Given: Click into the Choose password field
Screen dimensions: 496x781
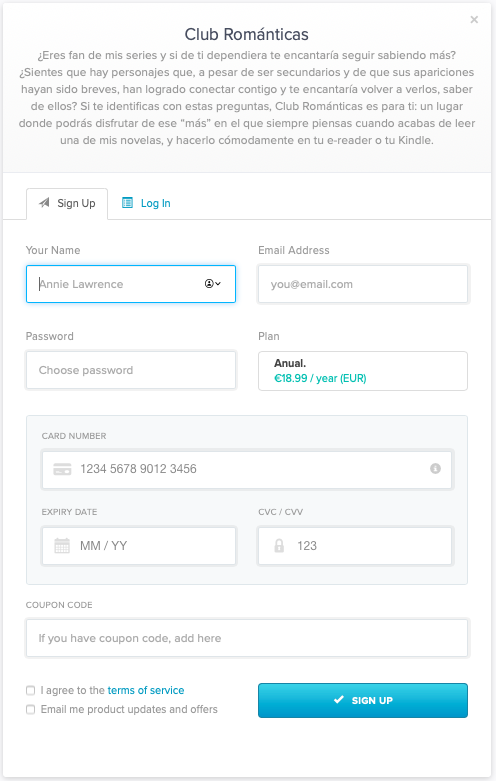Looking at the screenshot, I should point(130,370).
